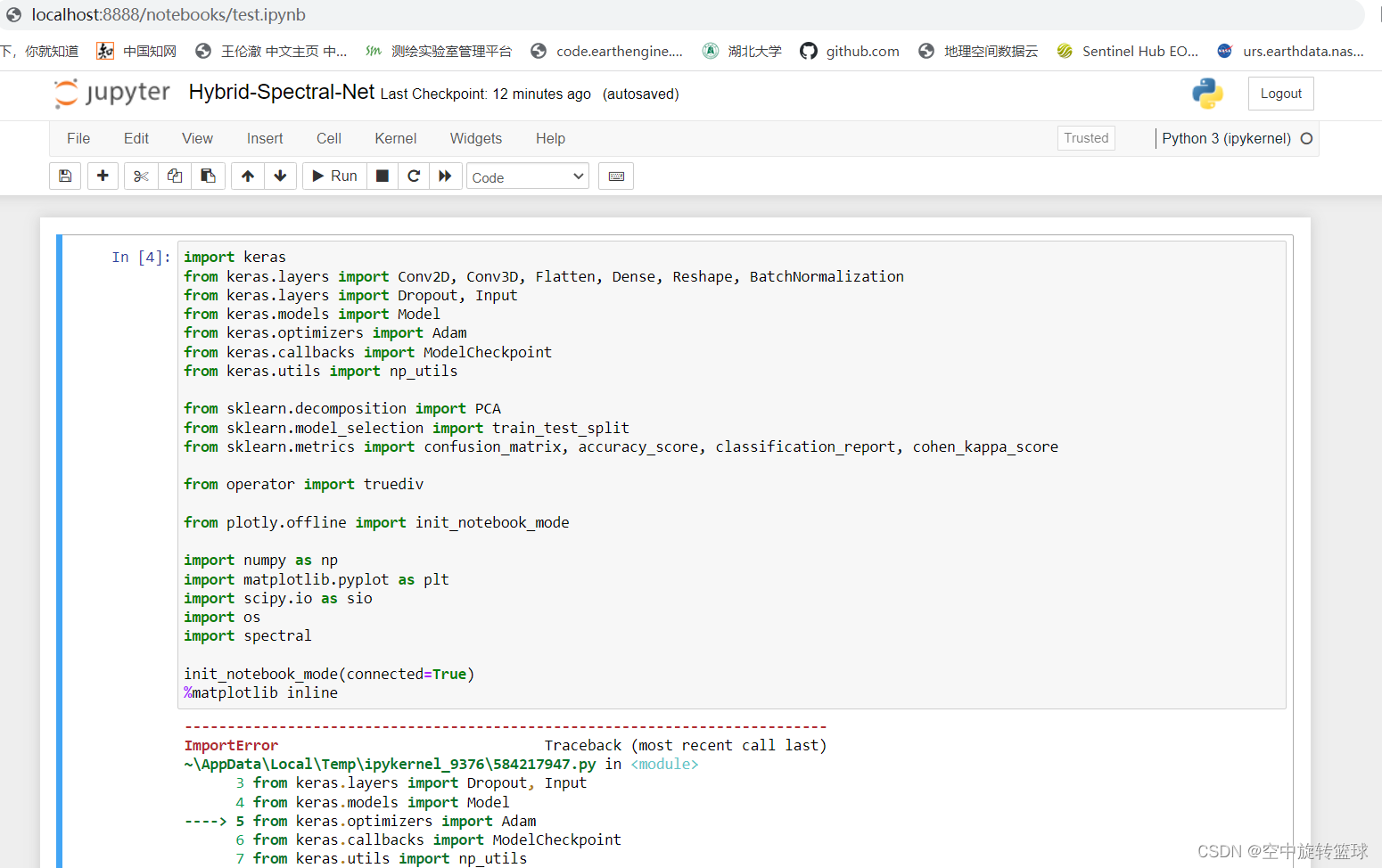Move selected cell up arrow

[248, 176]
